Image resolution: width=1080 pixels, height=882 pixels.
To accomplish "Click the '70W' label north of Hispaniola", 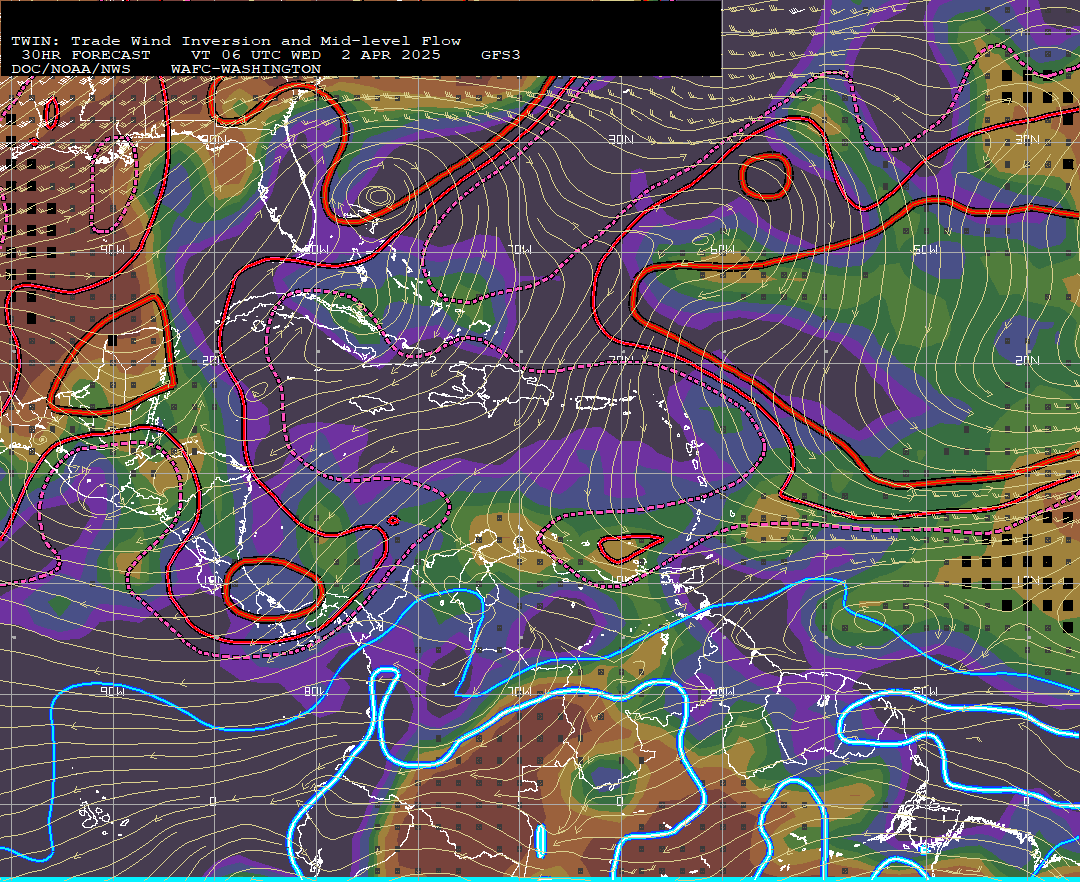I will pos(519,249).
